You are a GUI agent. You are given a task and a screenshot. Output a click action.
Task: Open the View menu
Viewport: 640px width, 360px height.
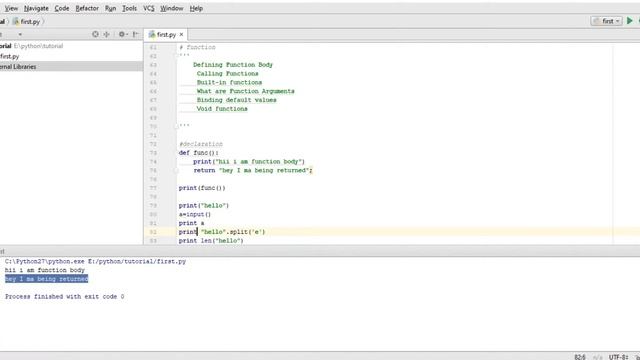coord(11,8)
